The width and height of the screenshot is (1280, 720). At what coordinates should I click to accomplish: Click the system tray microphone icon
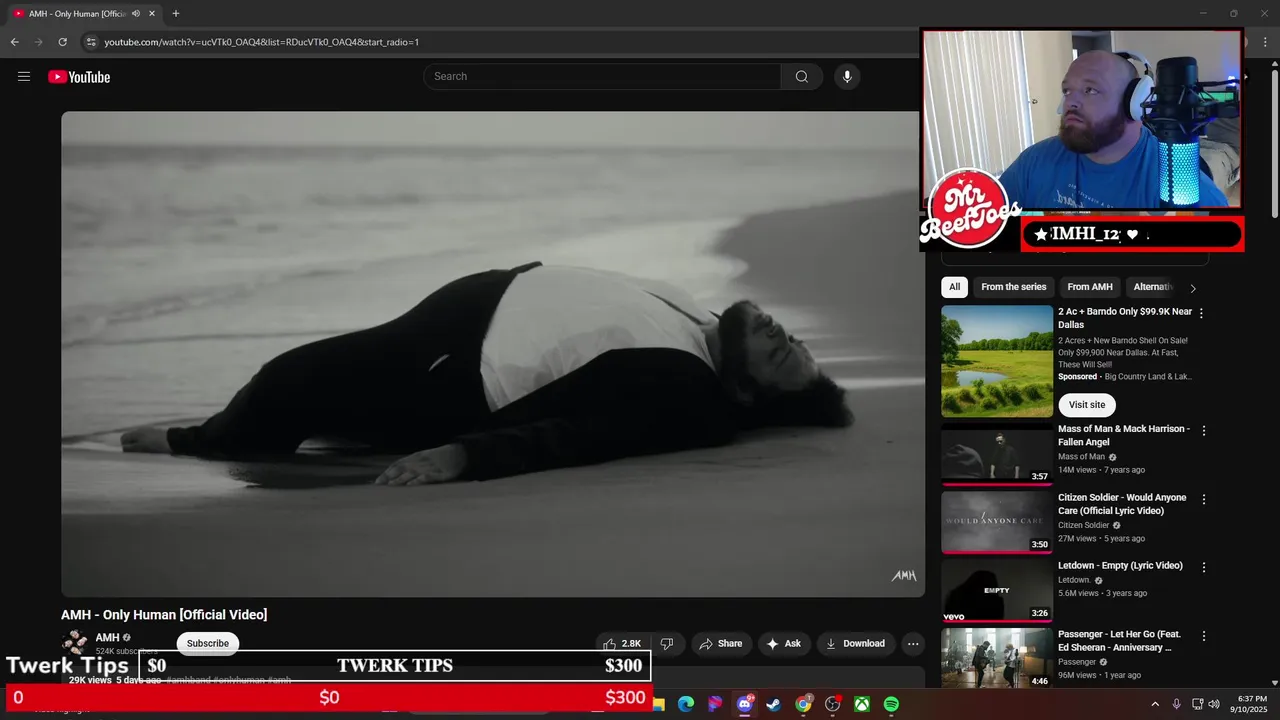click(1177, 705)
